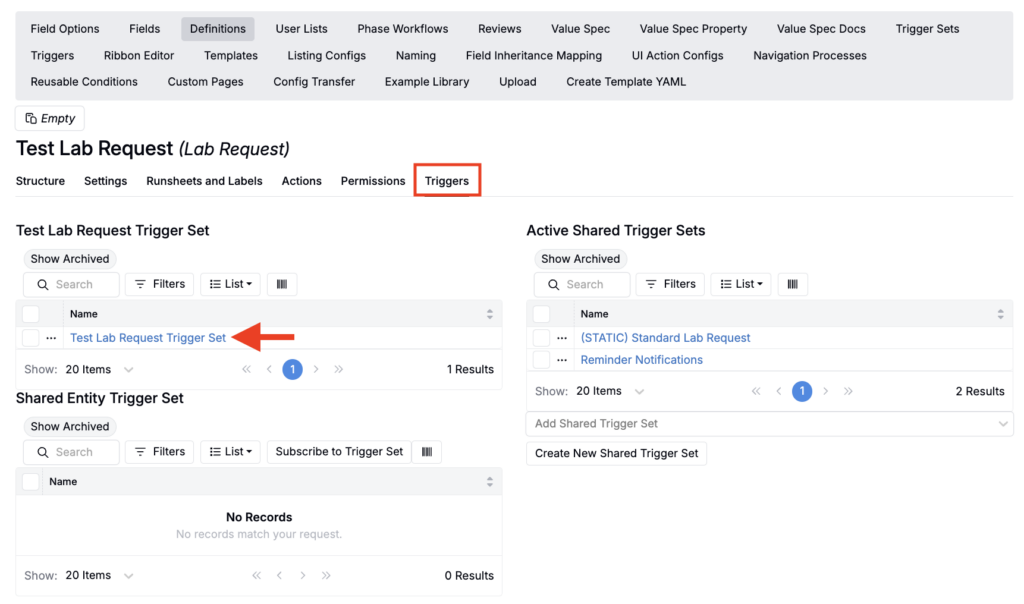The image size is (1024, 604).
Task: Switch to the Permissions tab
Action: pos(372,181)
